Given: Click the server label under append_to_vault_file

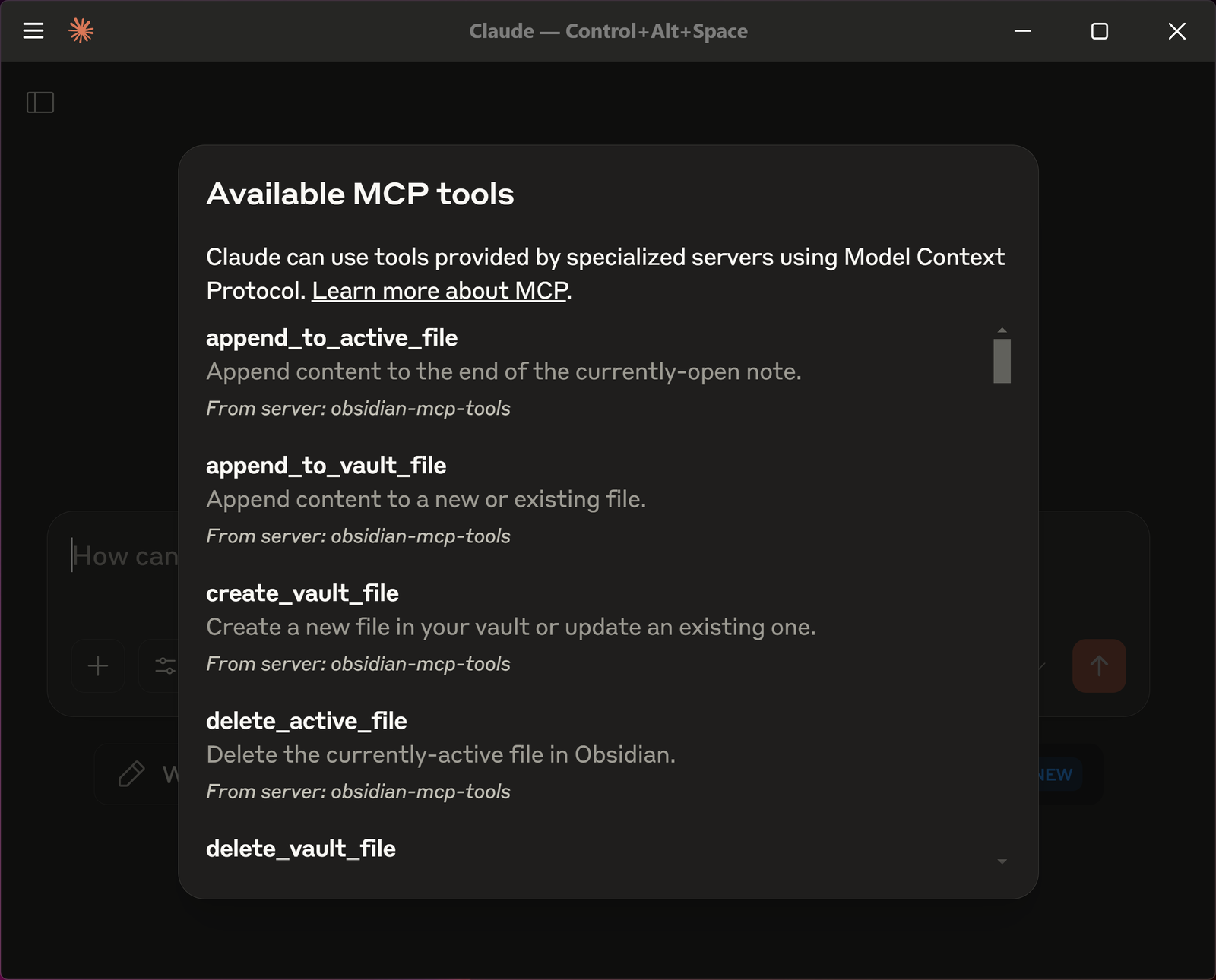Looking at the screenshot, I should [x=358, y=536].
